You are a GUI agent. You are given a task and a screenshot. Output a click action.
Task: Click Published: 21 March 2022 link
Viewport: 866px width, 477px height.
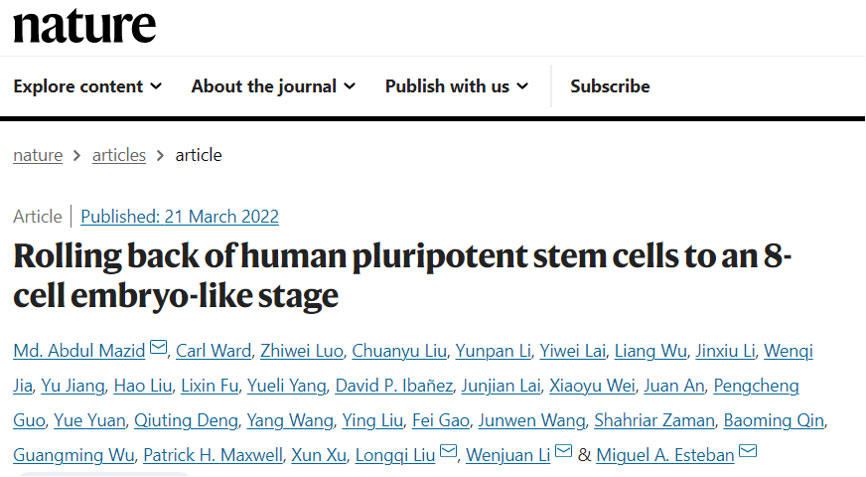pos(180,217)
